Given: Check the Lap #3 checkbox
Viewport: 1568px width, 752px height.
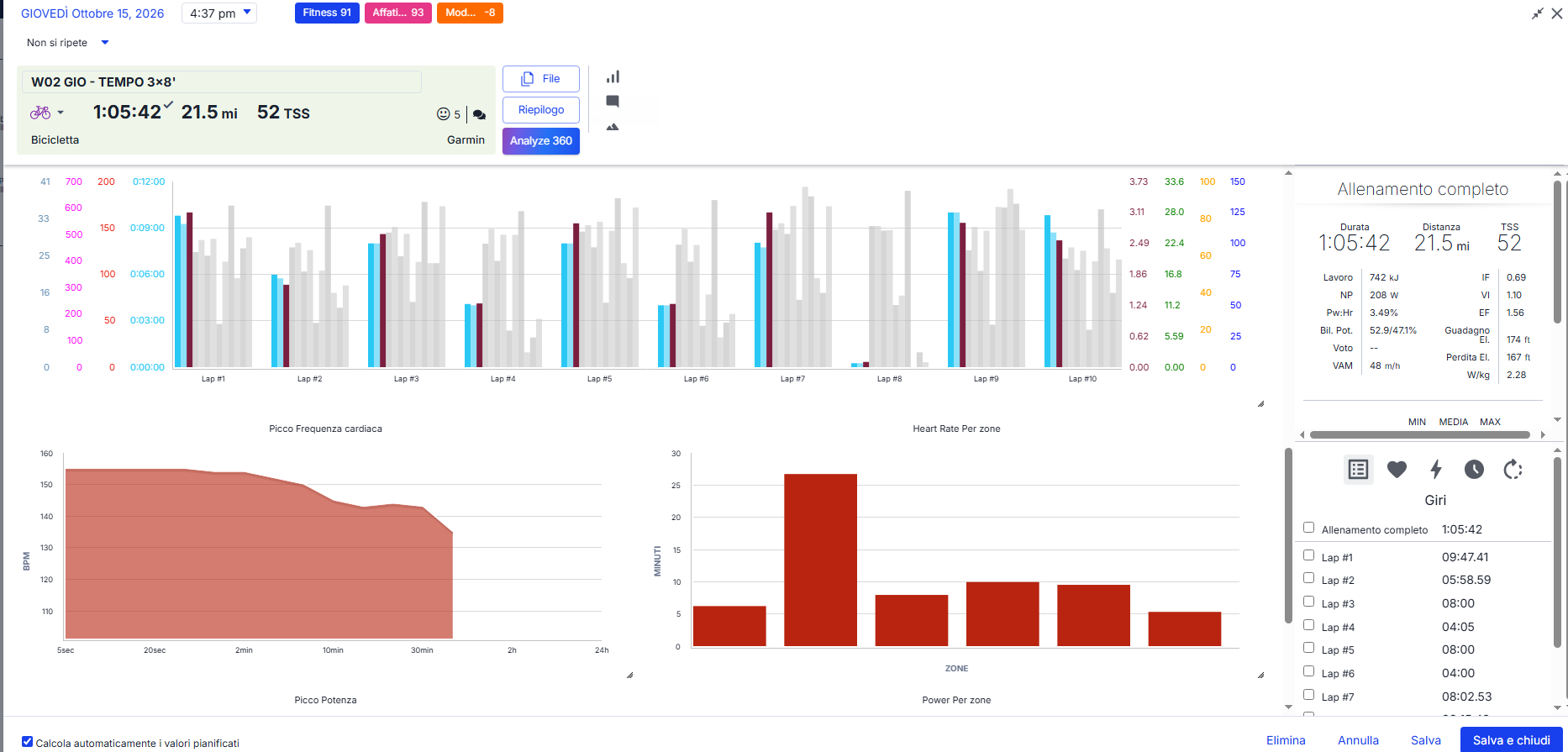Looking at the screenshot, I should pos(1308,602).
